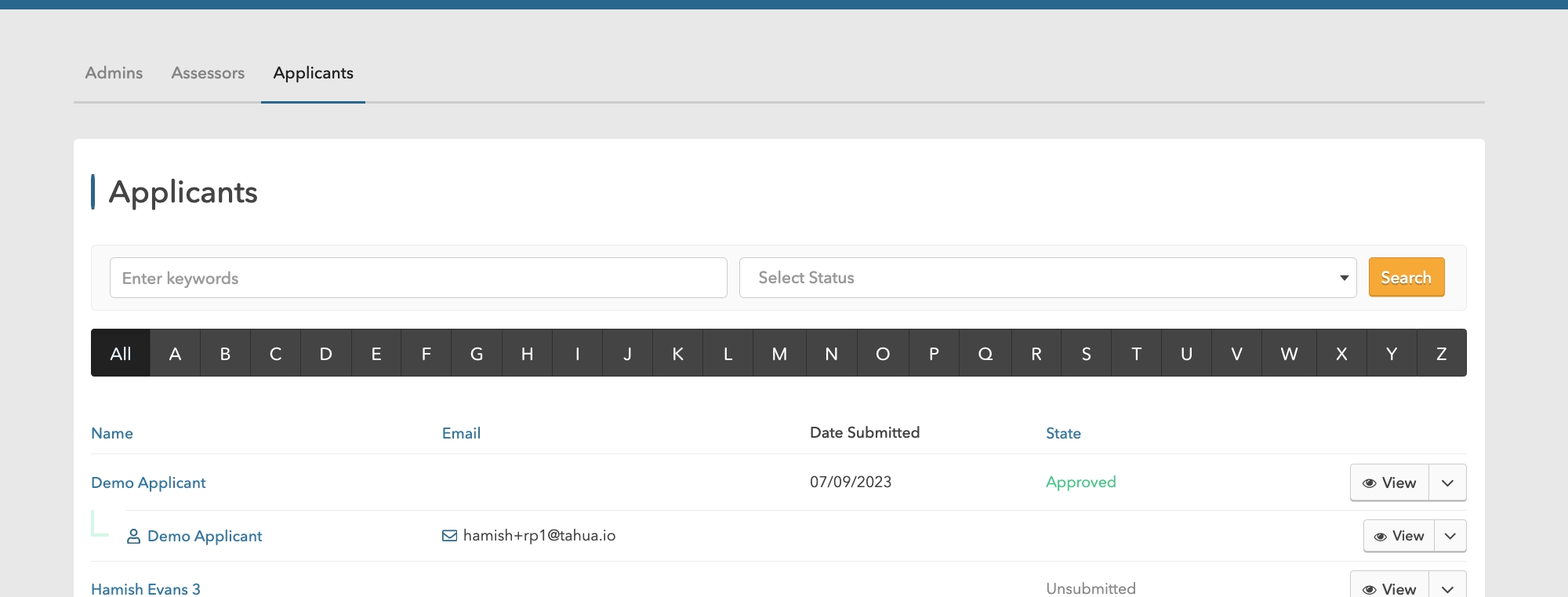Expand the chevron for Hamish Evans 3 row
Image resolution: width=1568 pixels, height=597 pixels.
(1447, 588)
